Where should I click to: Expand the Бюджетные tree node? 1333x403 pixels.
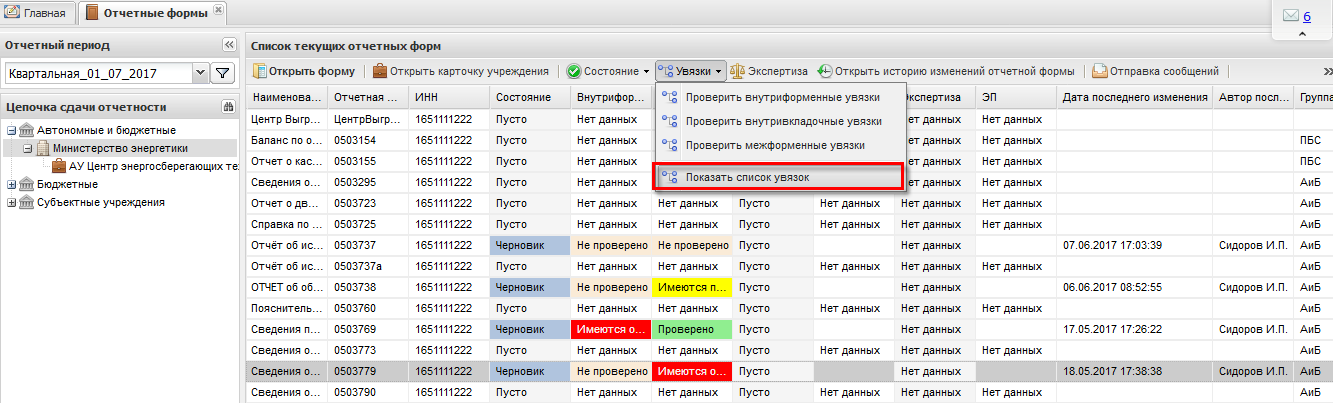tap(11, 184)
